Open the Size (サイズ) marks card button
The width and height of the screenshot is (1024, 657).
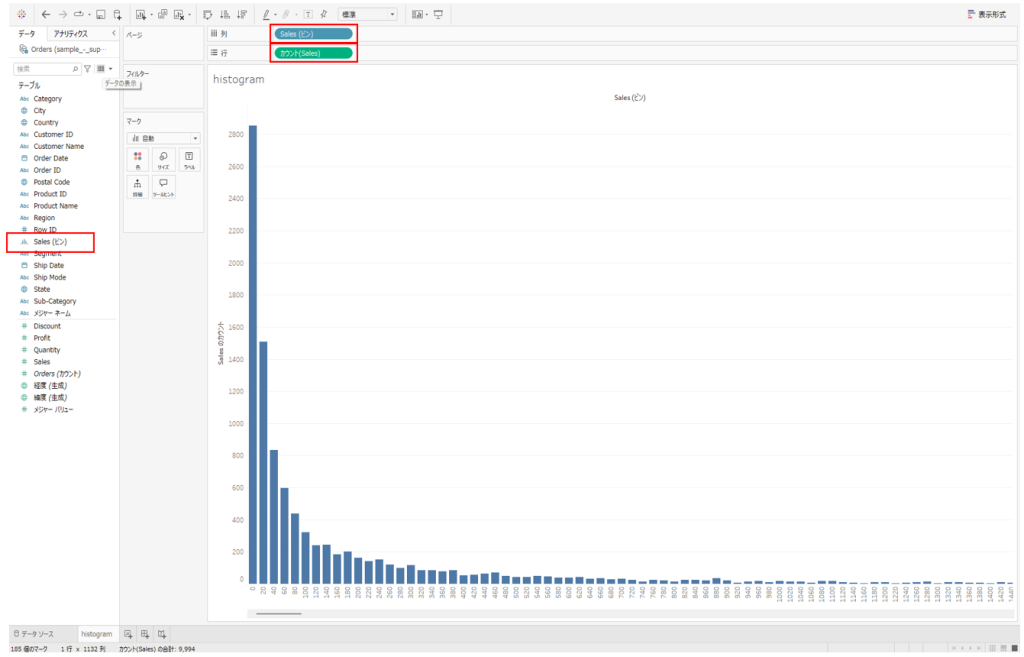(163, 160)
